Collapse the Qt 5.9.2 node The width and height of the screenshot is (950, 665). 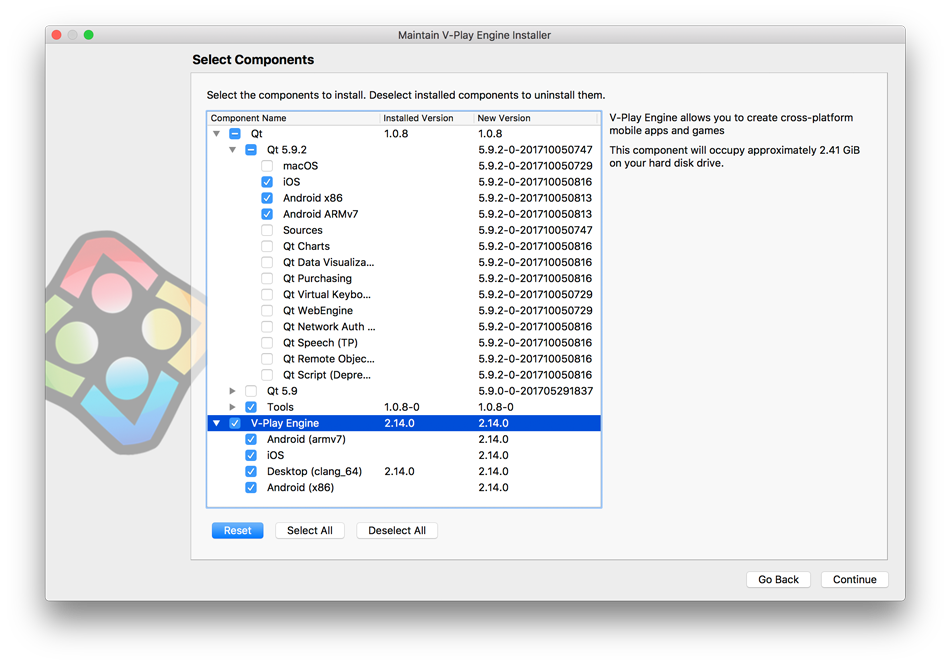pyautogui.click(x=233, y=150)
